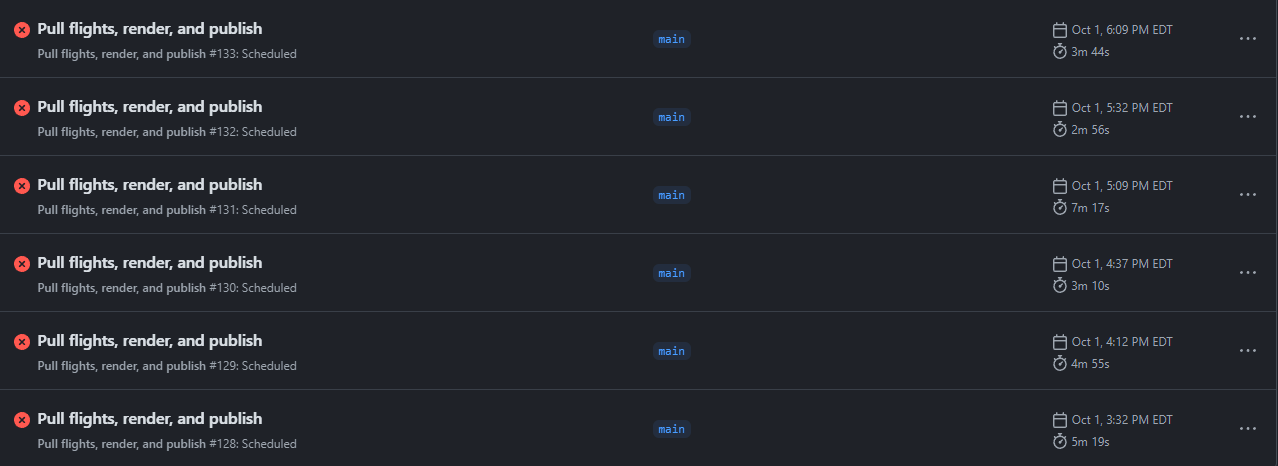
Task: Open the three-dot menu for run #132
Action: (1247, 116)
